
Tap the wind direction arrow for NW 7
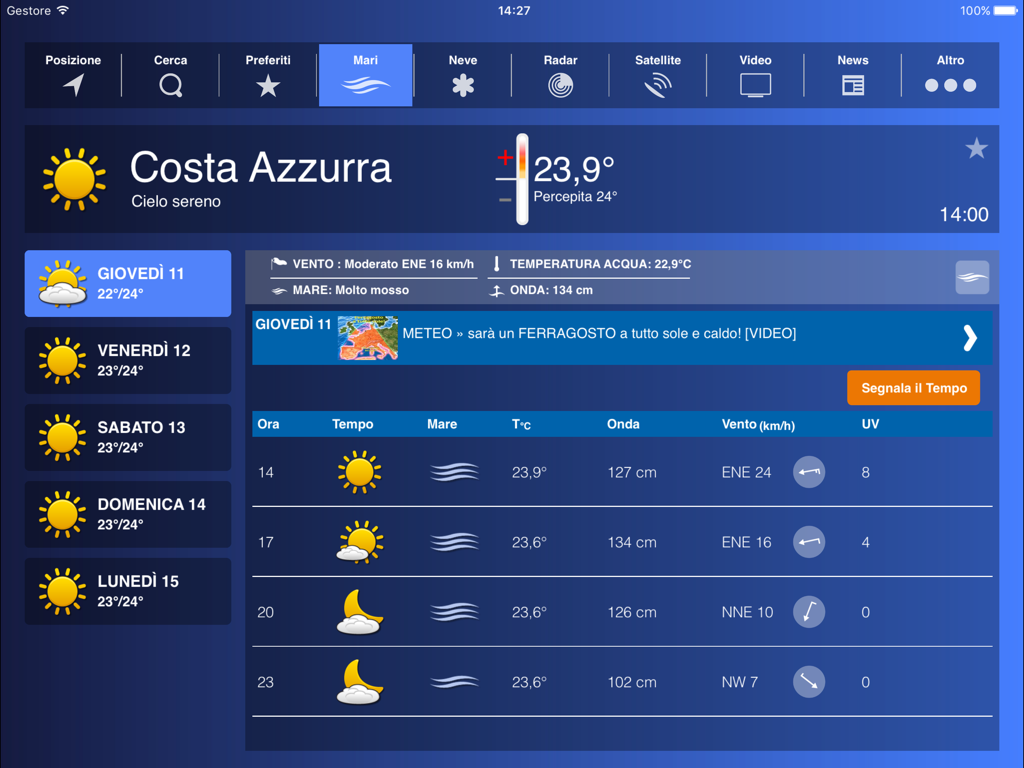pyautogui.click(x=808, y=682)
